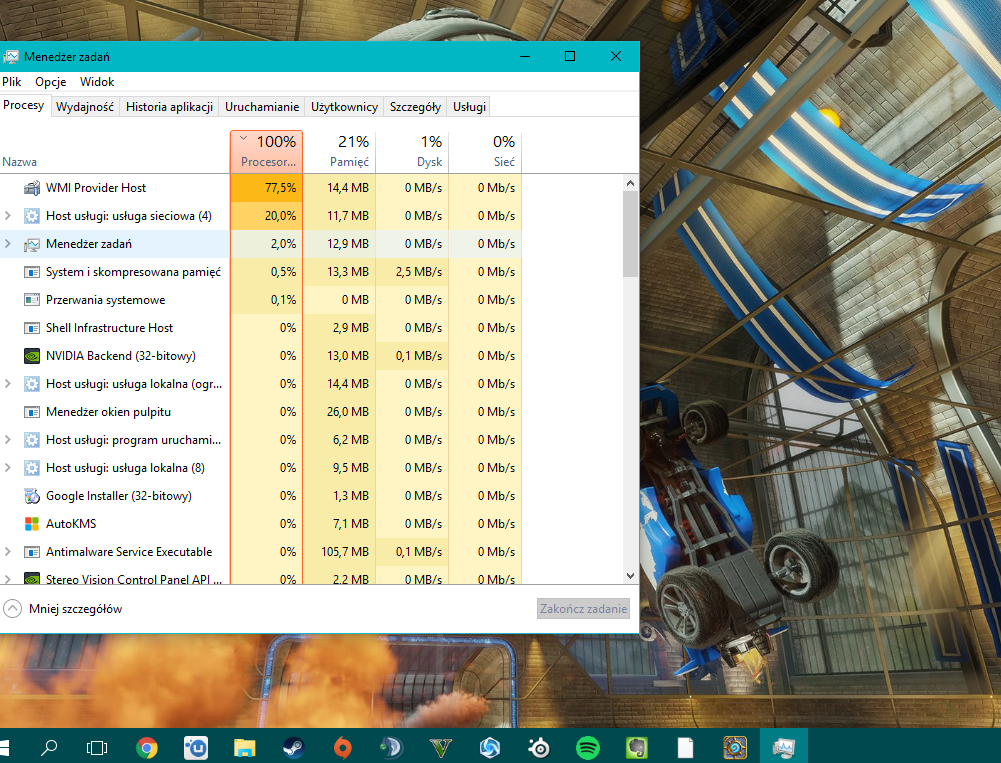Click the blank document taskbar icon
Viewport: 1001px width, 763px height.
tap(686, 747)
